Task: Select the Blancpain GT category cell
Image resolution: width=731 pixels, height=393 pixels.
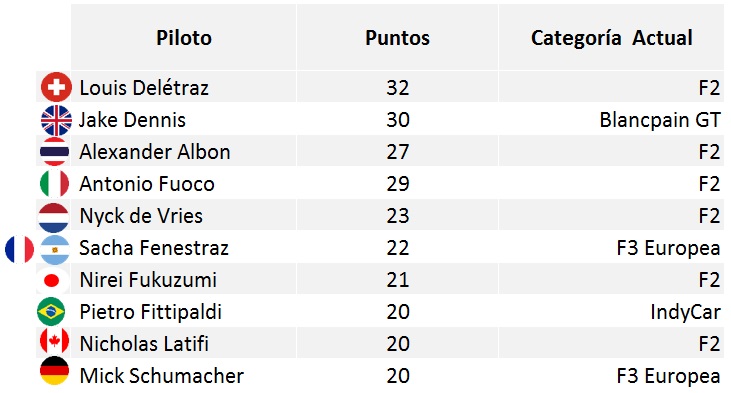Action: [611, 119]
